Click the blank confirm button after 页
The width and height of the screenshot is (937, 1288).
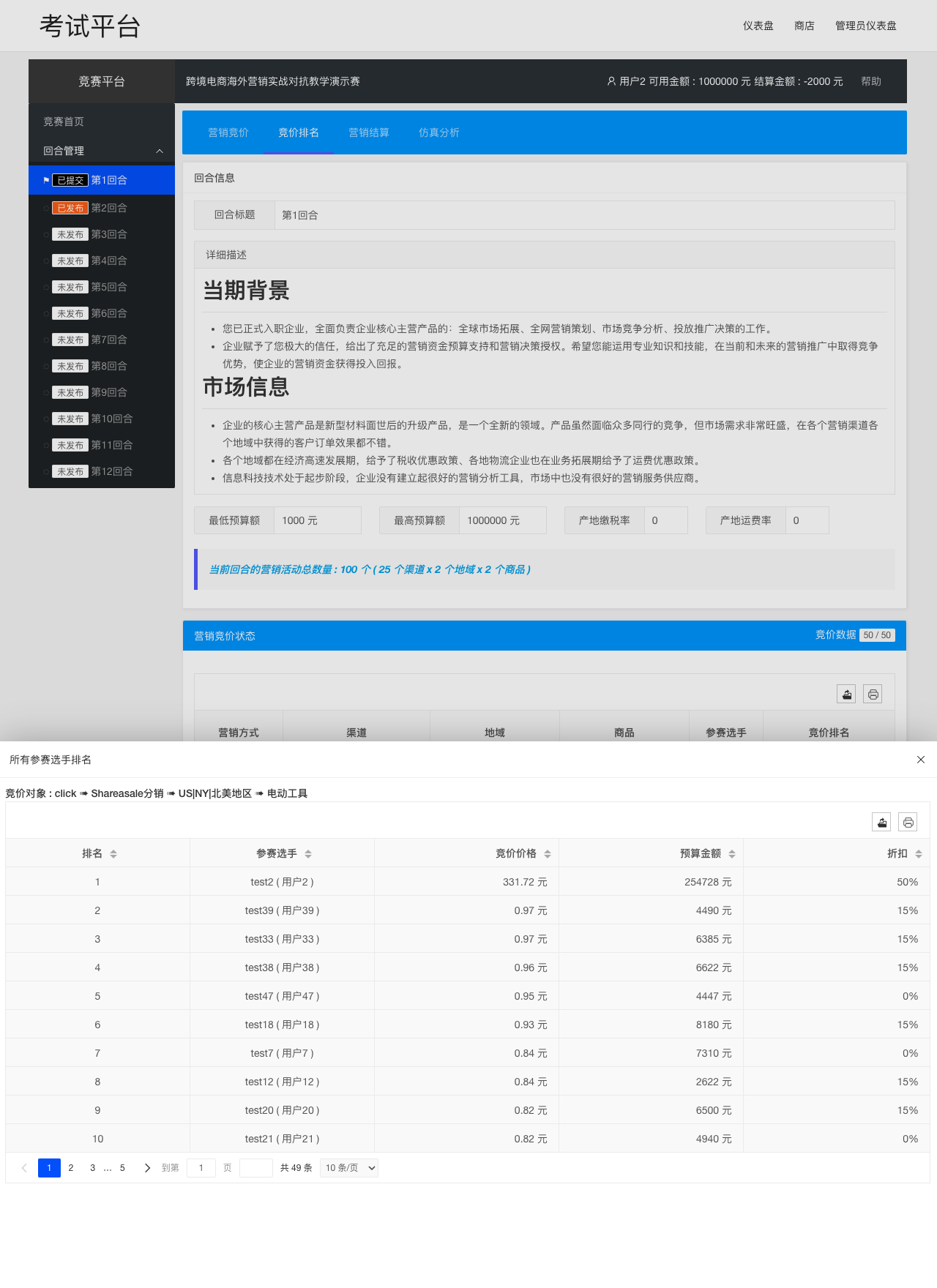(256, 1168)
